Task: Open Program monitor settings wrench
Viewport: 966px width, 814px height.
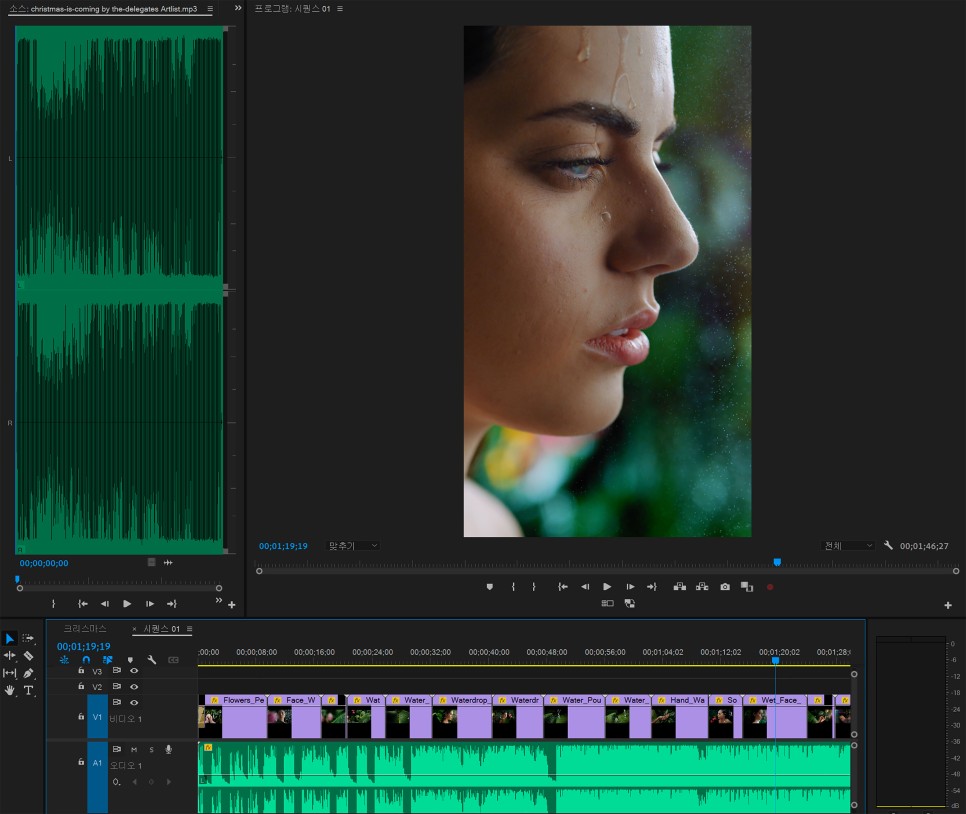Action: click(888, 545)
